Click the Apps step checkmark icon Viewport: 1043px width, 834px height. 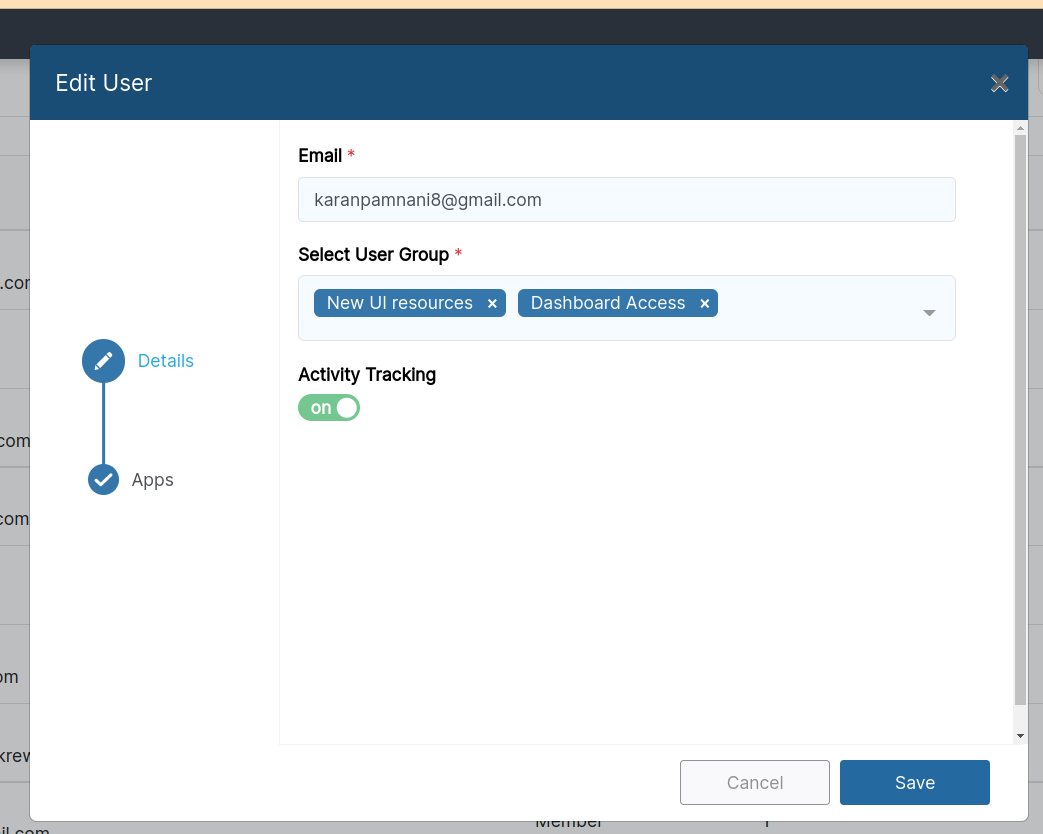103,479
